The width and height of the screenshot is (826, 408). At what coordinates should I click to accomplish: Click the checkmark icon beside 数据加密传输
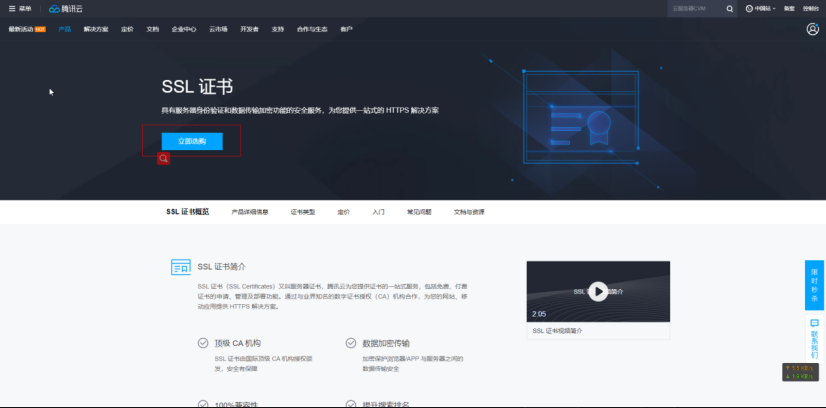pos(351,343)
